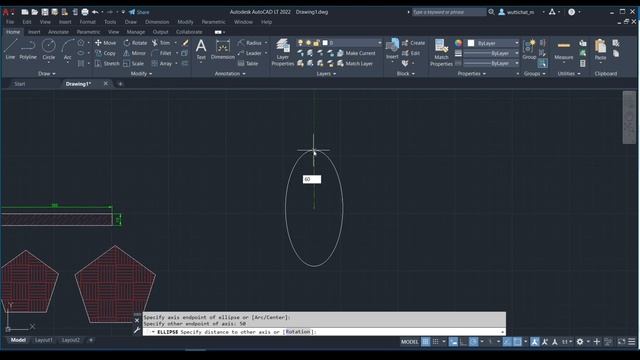Click the ELLIPSE command line input
Viewport: 640px width, 360px height.
pyautogui.click(x=324, y=332)
